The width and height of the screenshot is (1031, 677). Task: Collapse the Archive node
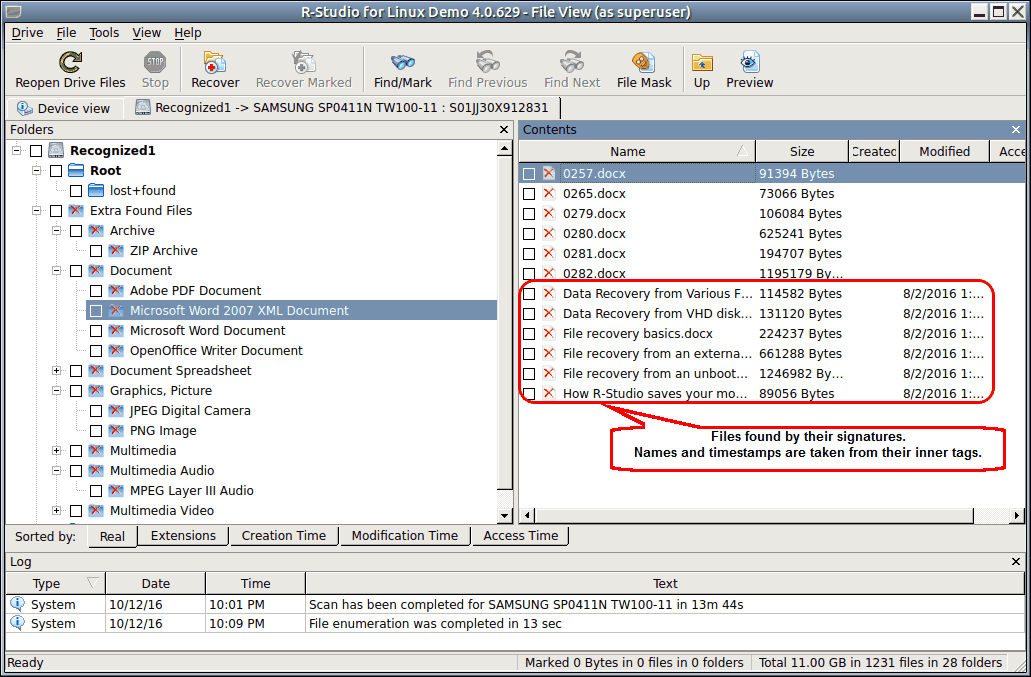pos(57,231)
